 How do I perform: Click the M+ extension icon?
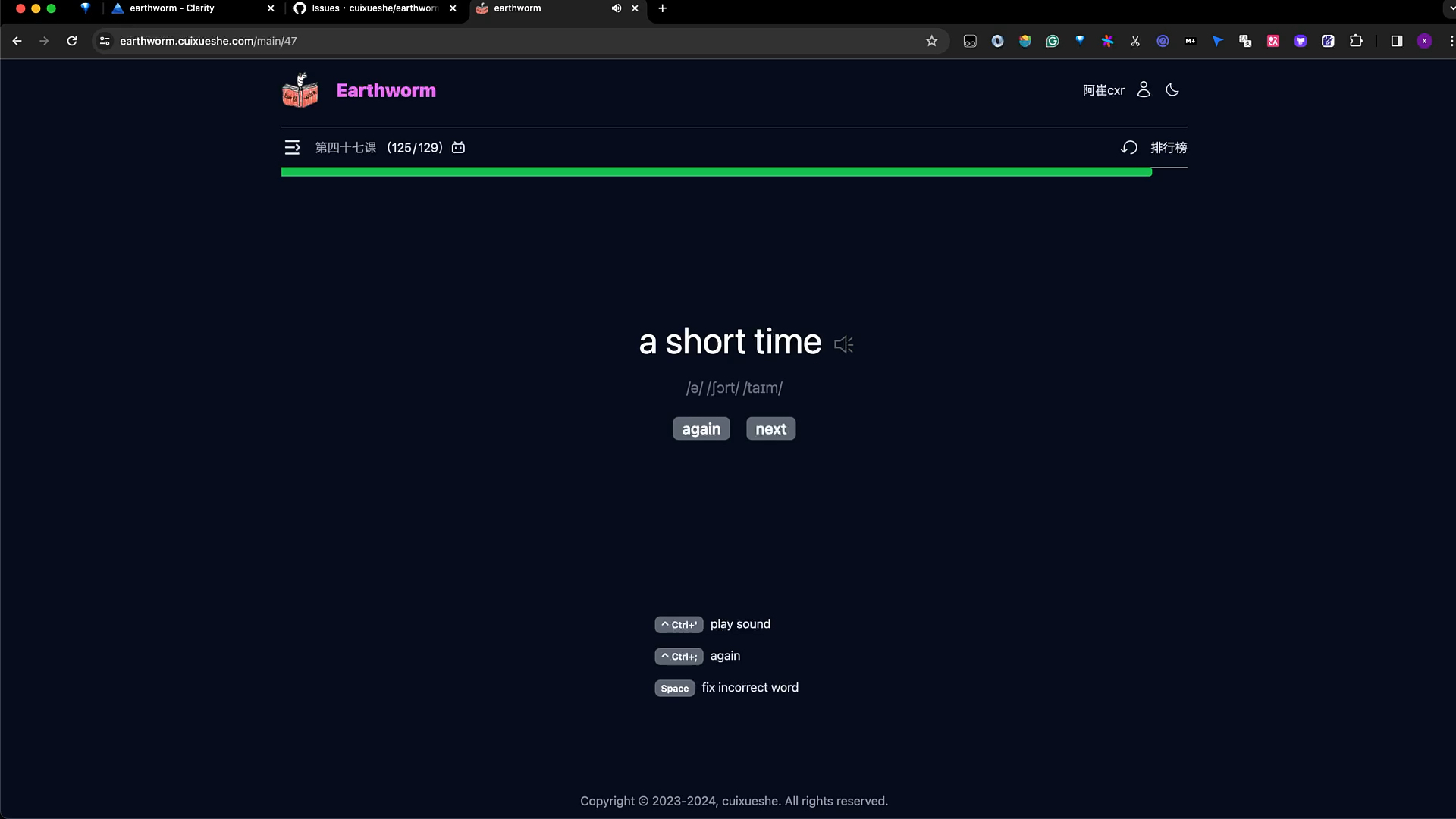1191,41
